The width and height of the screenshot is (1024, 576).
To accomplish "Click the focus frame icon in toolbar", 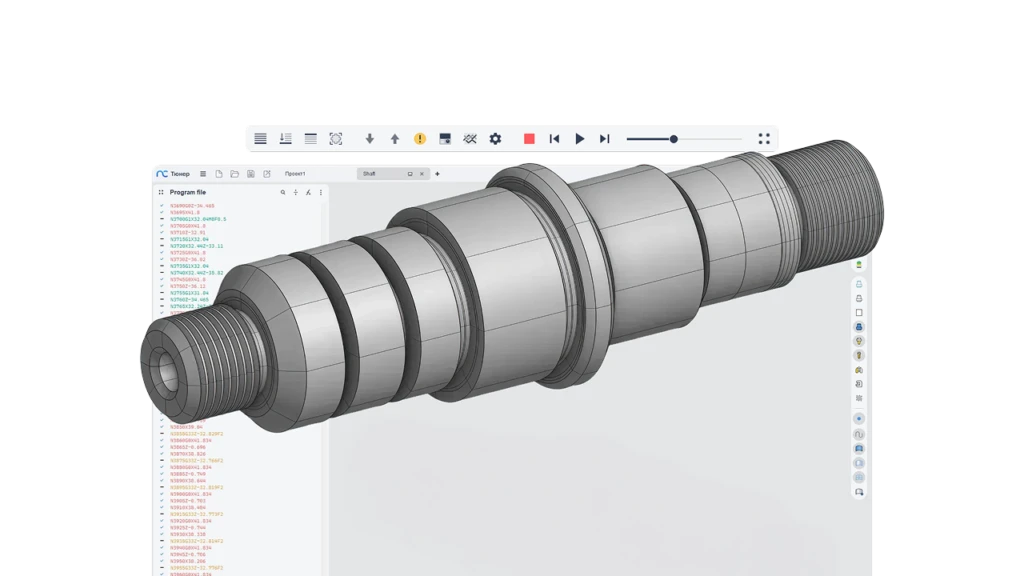I will [x=336, y=139].
